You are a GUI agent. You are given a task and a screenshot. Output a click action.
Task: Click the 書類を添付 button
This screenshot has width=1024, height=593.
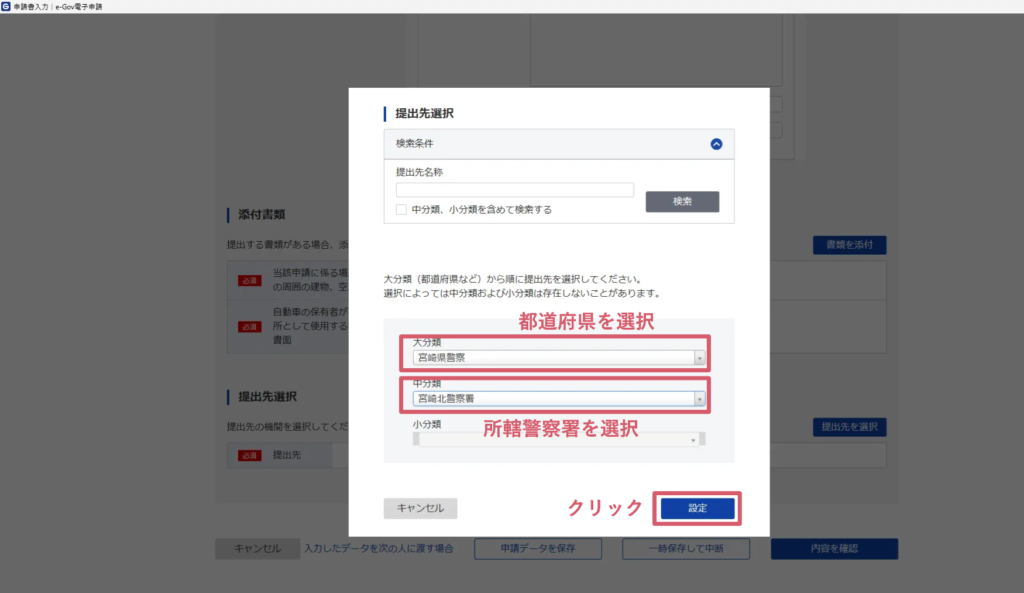849,245
